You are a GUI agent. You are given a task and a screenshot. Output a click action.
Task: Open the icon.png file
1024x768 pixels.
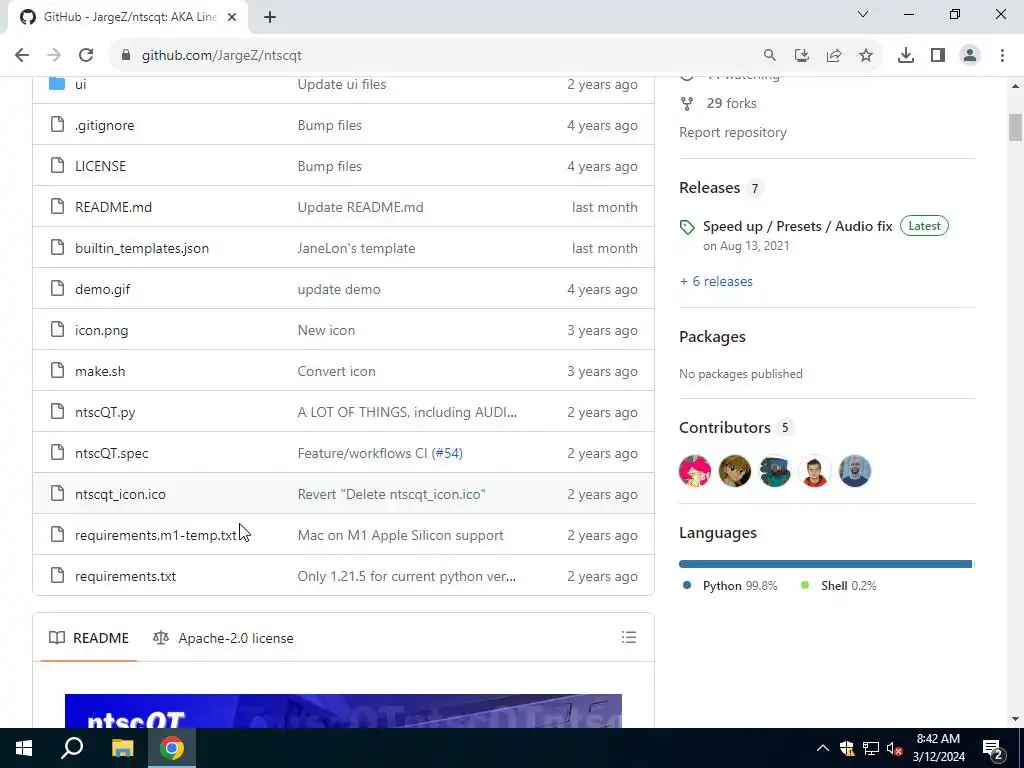pyautogui.click(x=101, y=330)
